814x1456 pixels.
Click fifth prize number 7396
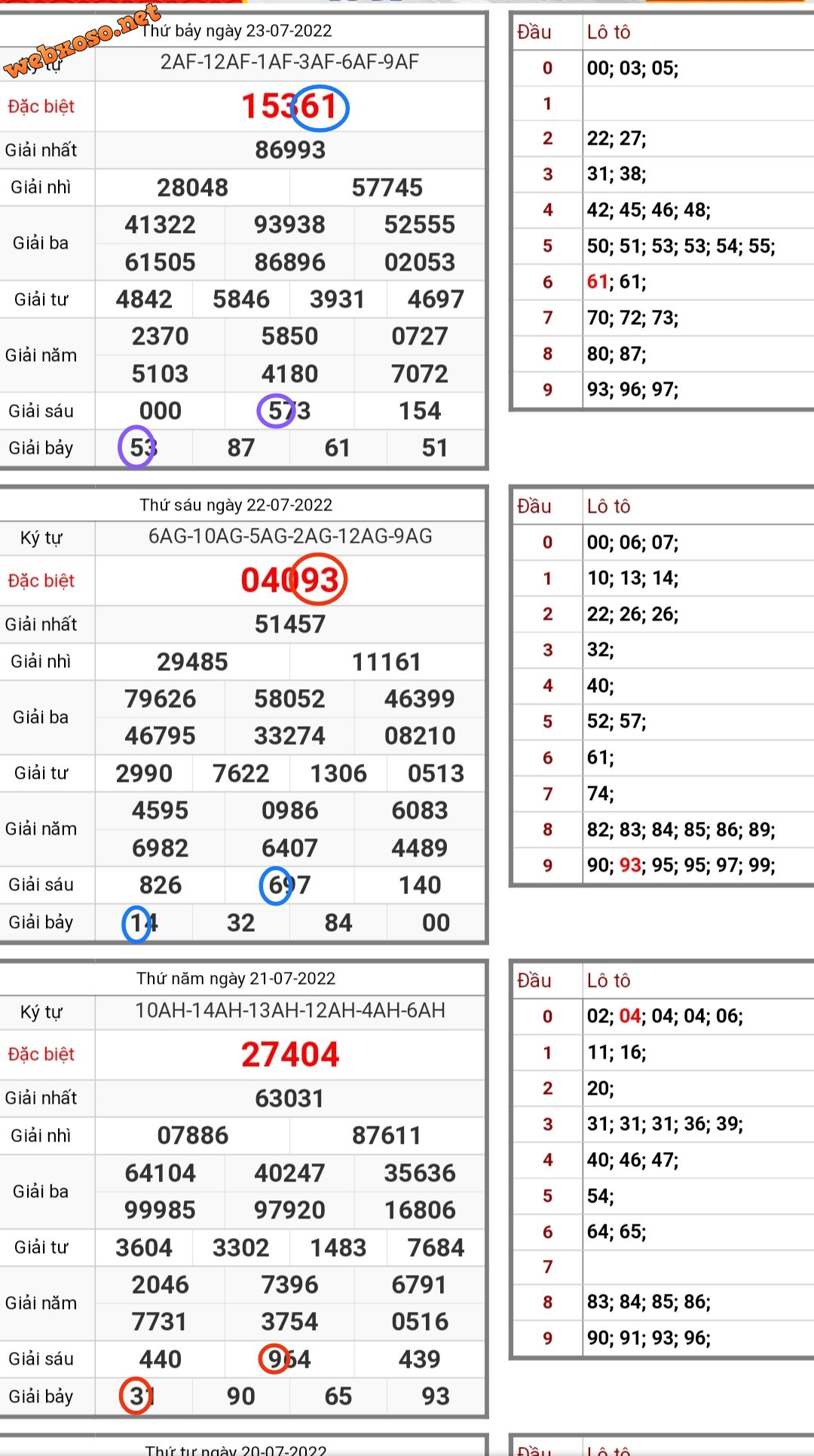[x=289, y=1285]
